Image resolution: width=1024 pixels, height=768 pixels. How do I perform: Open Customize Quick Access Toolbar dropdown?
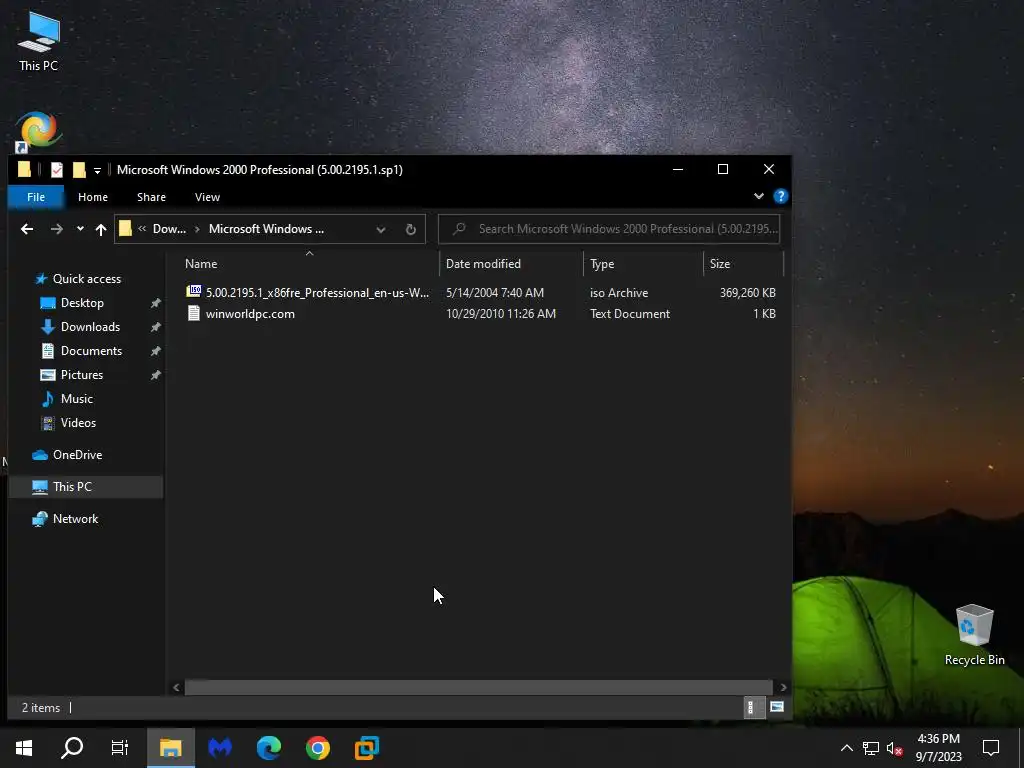(97, 170)
